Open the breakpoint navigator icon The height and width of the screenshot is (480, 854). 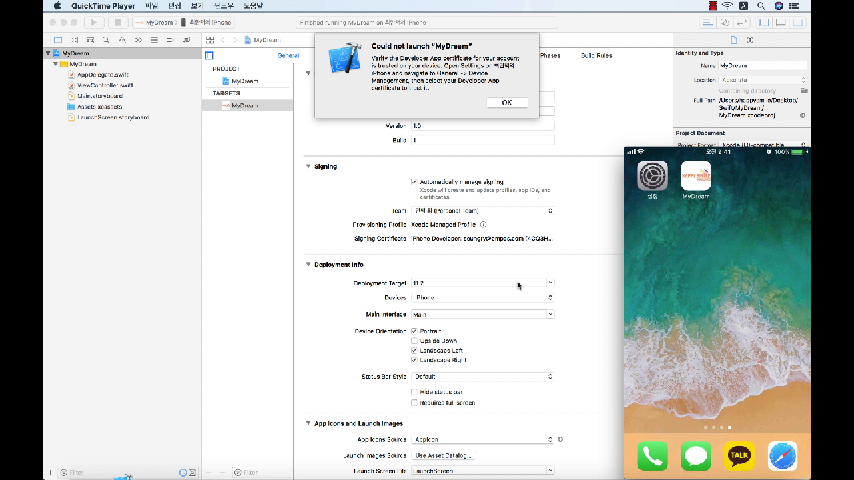[x=170, y=40]
